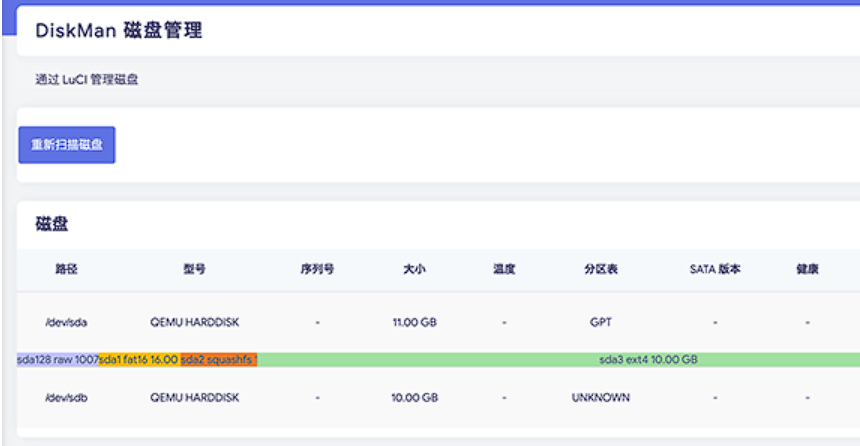Click the SATA 版本 column header
This screenshot has height=446, width=860.
click(x=715, y=270)
